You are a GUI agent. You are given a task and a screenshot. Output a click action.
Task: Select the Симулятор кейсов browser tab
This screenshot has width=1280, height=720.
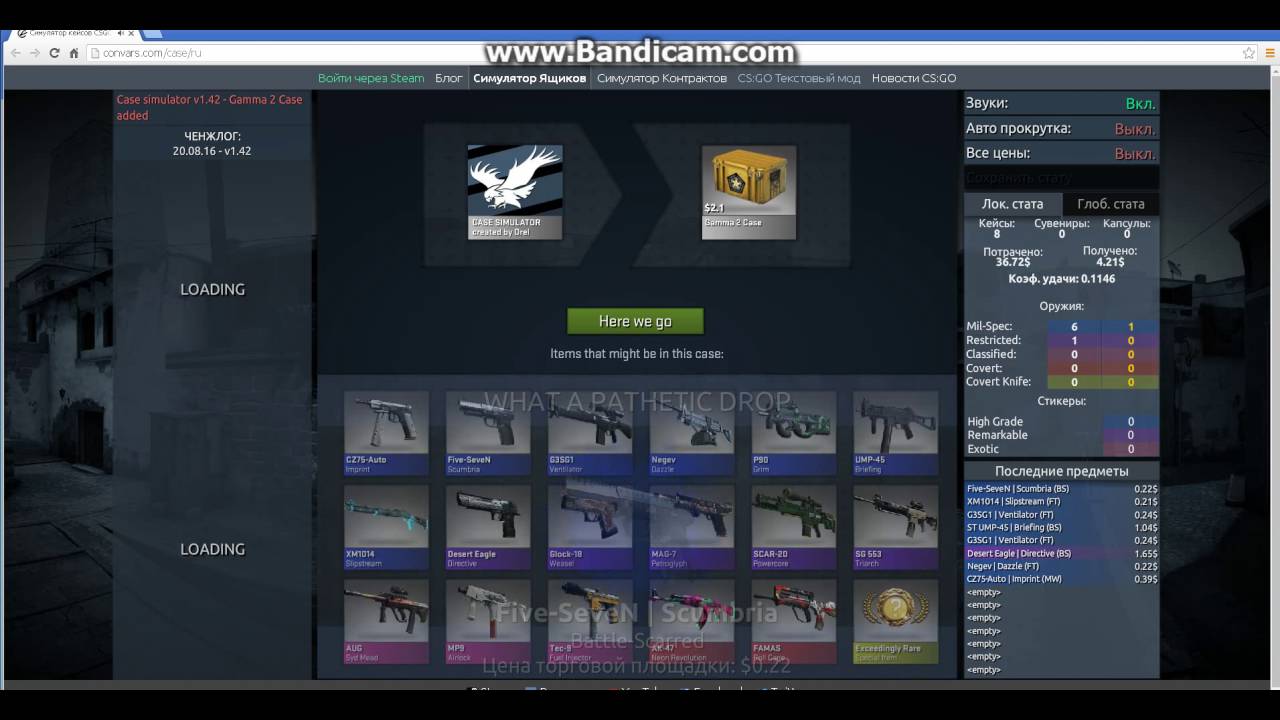click(74, 33)
